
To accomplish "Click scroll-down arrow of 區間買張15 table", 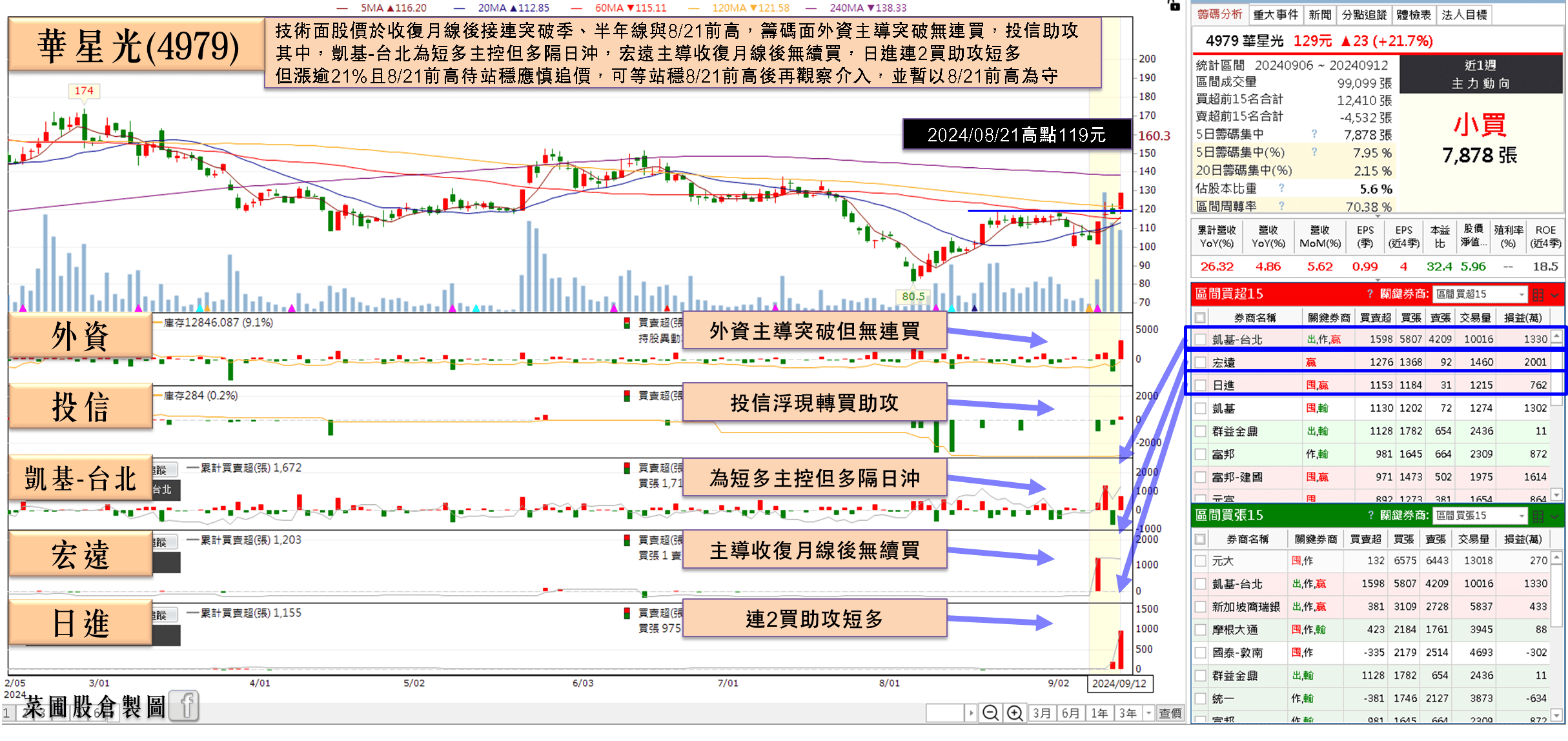I will pyautogui.click(x=1556, y=715).
